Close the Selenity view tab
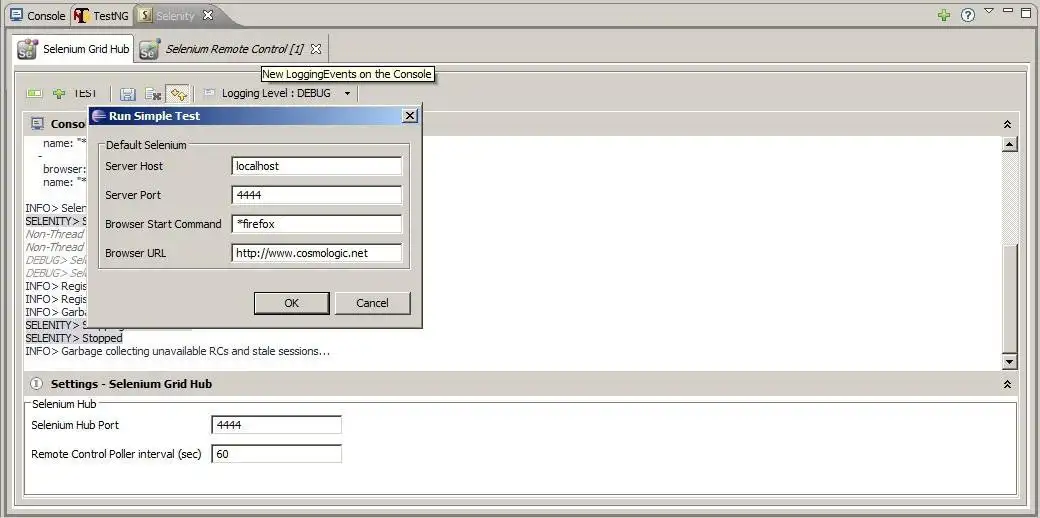Screen dimensions: 1040x518 [208, 15]
